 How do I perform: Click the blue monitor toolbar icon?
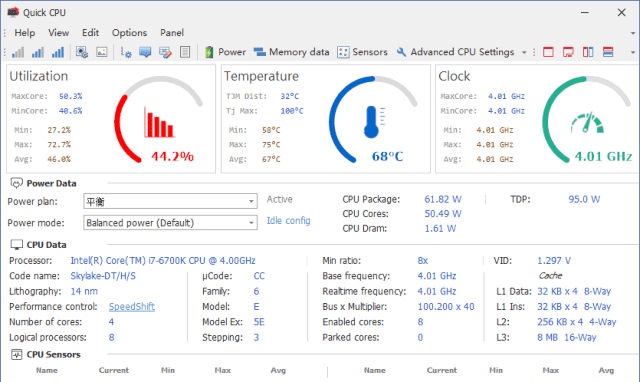click(145, 52)
